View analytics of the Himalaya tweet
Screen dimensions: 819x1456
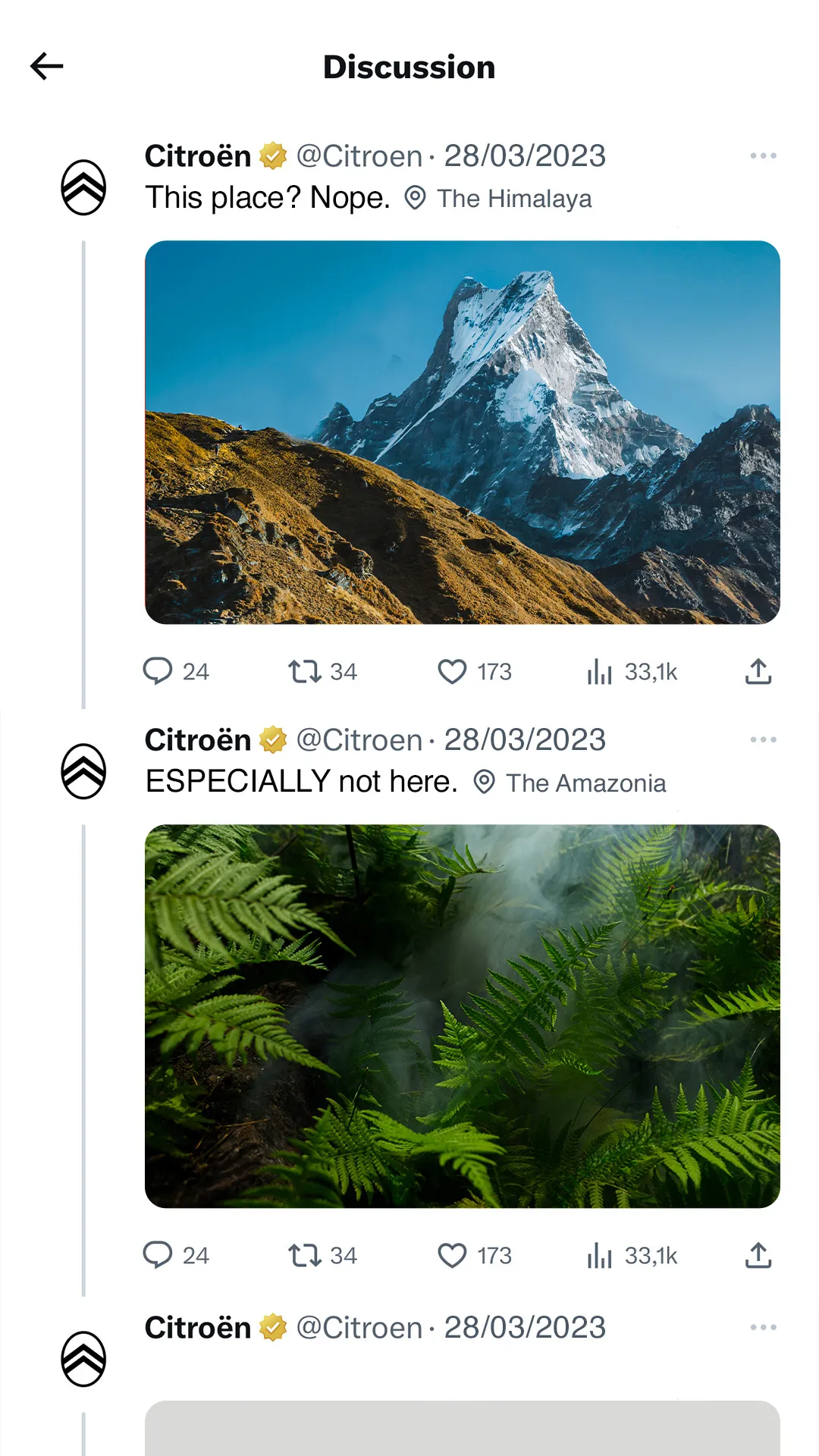(599, 671)
